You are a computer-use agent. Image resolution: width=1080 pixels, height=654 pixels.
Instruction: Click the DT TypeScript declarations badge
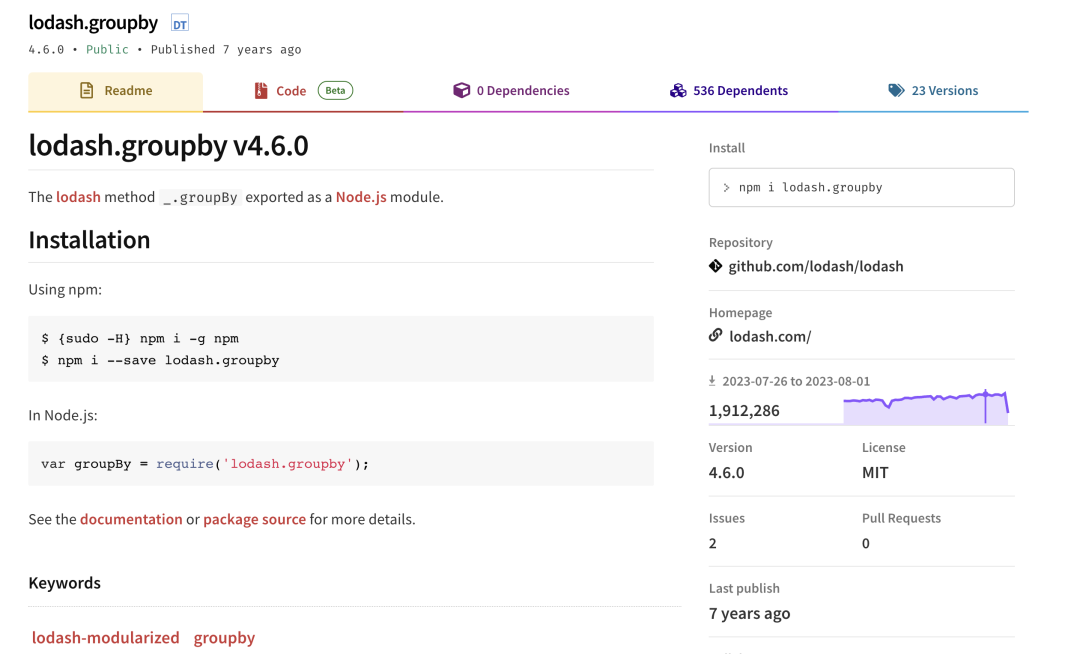(180, 24)
